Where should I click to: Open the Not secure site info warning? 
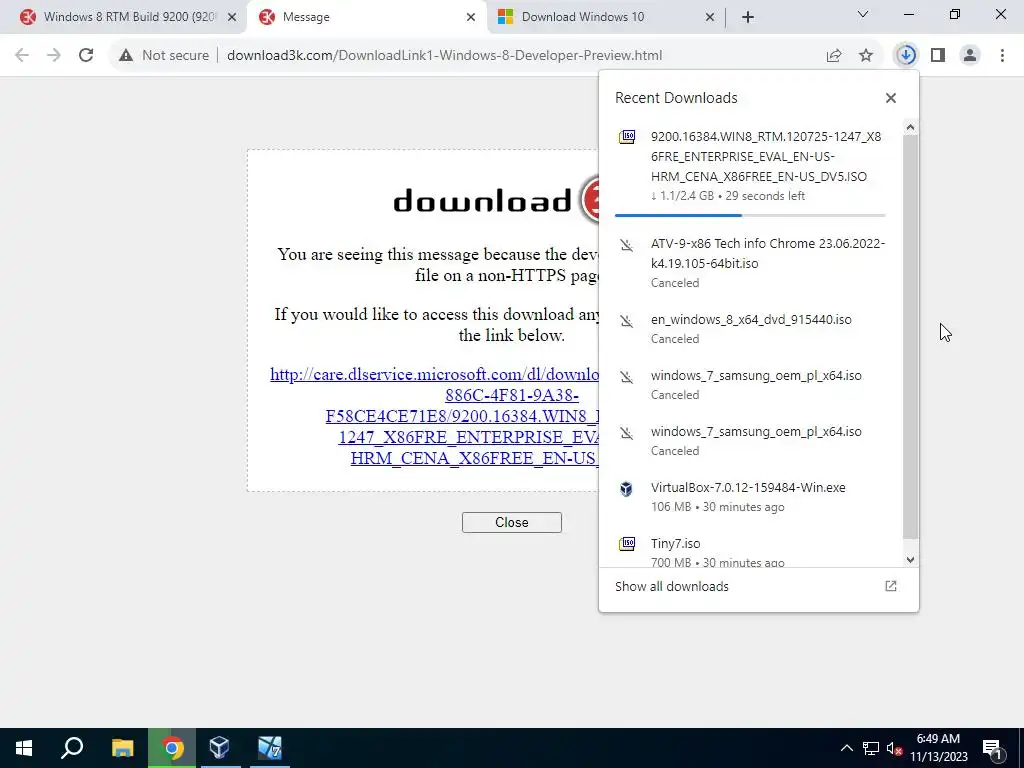coord(164,56)
